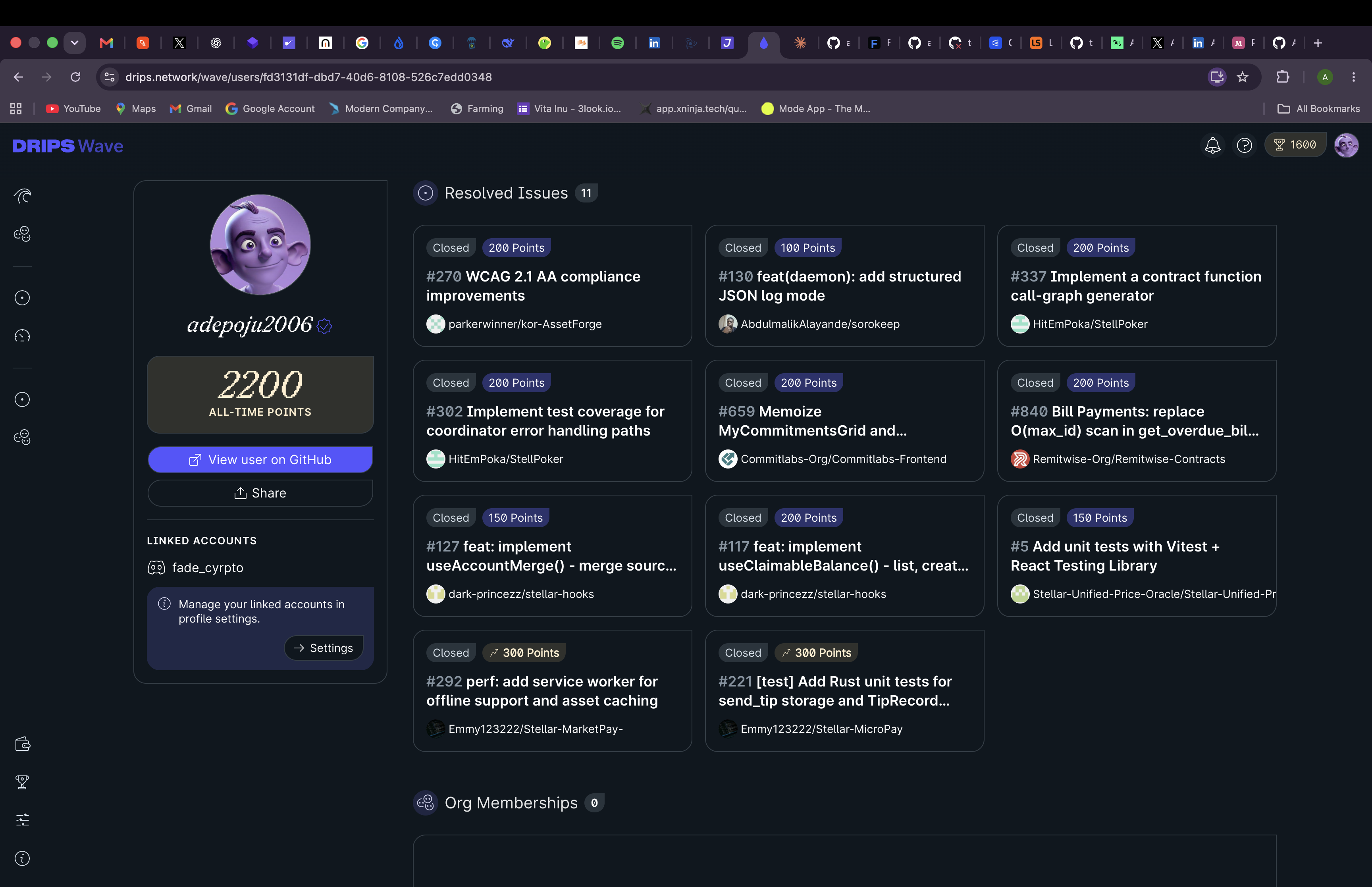Click the browser forward arrow
Viewport: 1372px width, 887px height.
point(46,77)
